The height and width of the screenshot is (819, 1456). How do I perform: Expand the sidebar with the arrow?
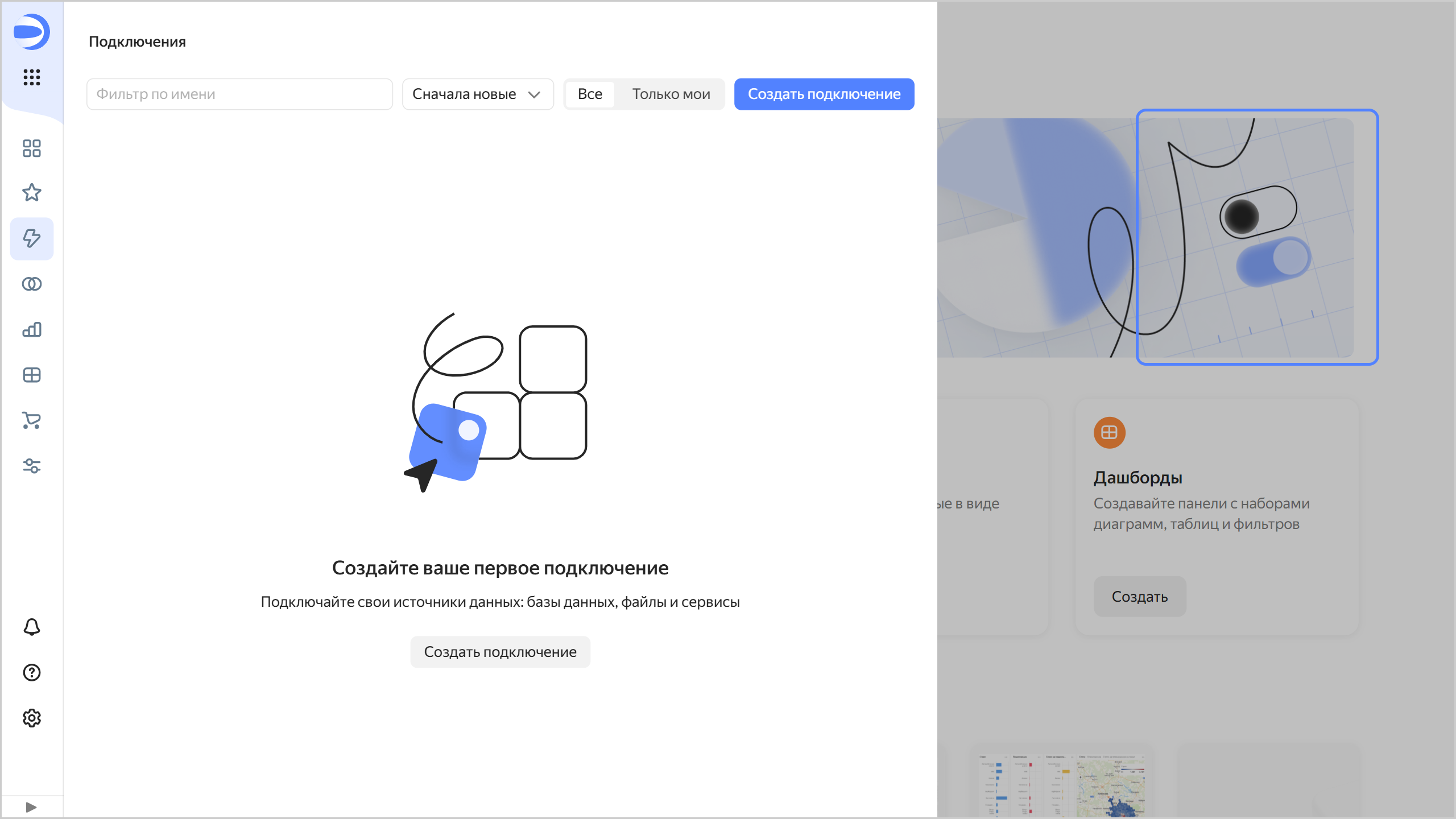pos(32,807)
